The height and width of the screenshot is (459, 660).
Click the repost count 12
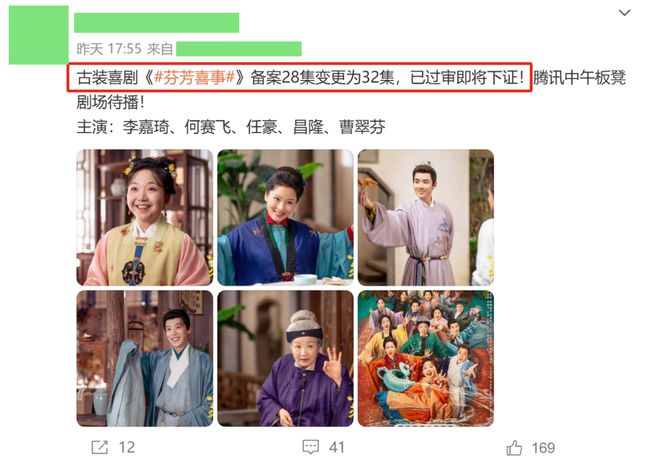(127, 447)
